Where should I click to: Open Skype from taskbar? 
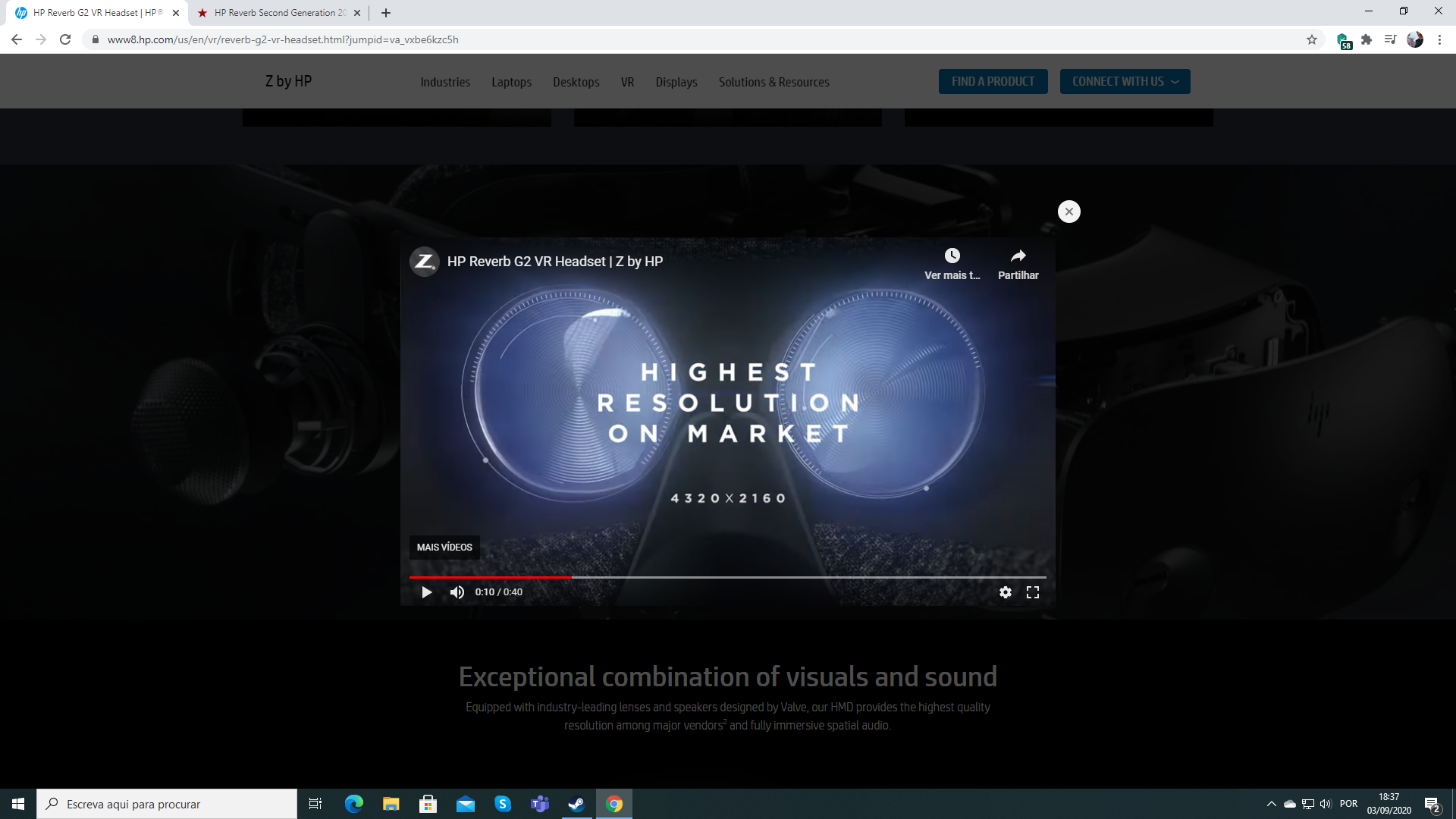(503, 804)
